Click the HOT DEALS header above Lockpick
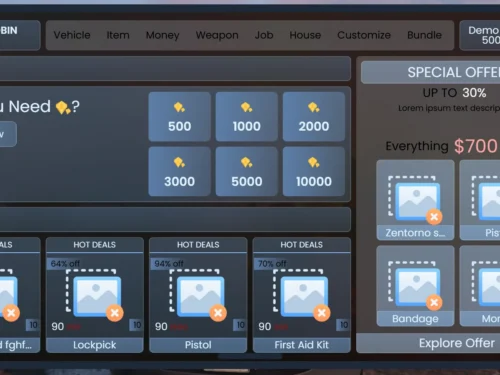500x375 pixels. [x=95, y=245]
